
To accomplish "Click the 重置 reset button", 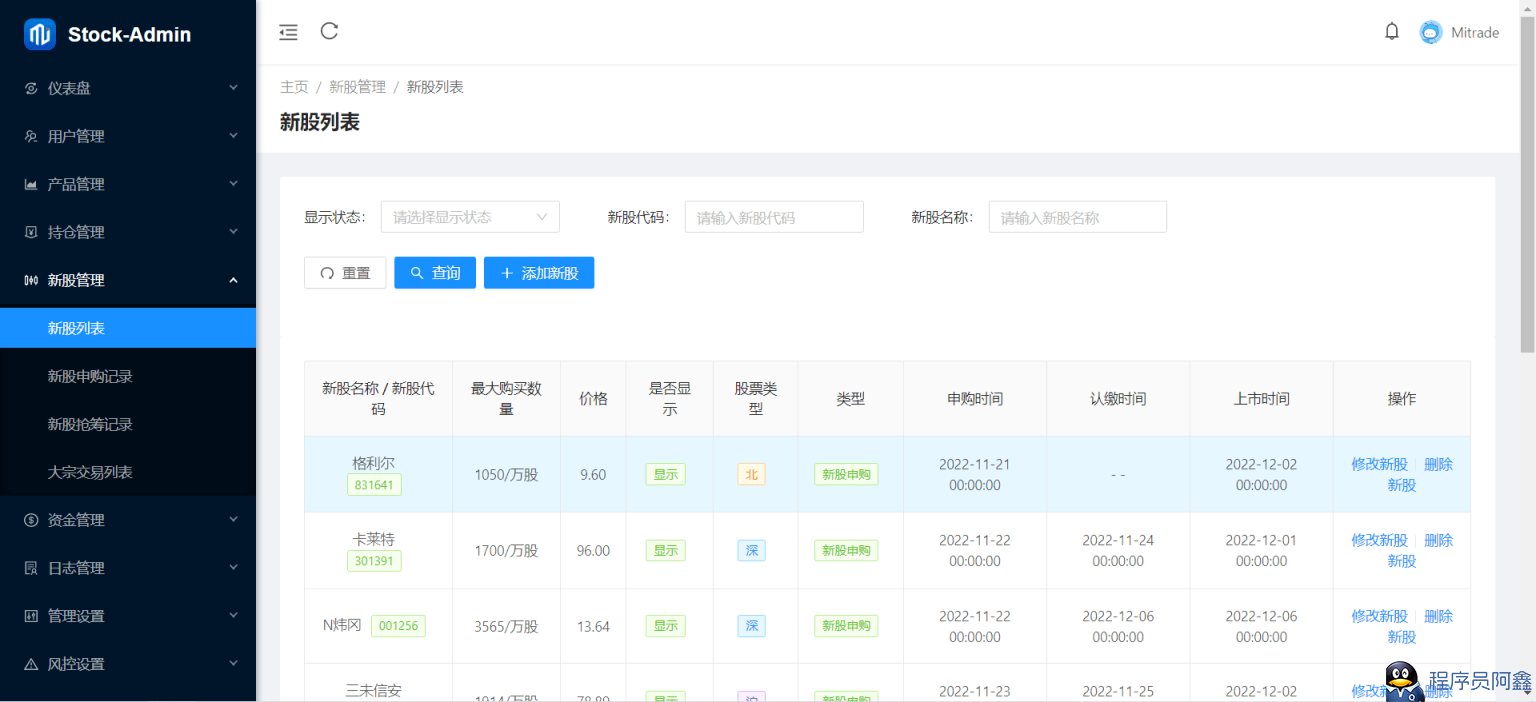I will pos(345,273).
